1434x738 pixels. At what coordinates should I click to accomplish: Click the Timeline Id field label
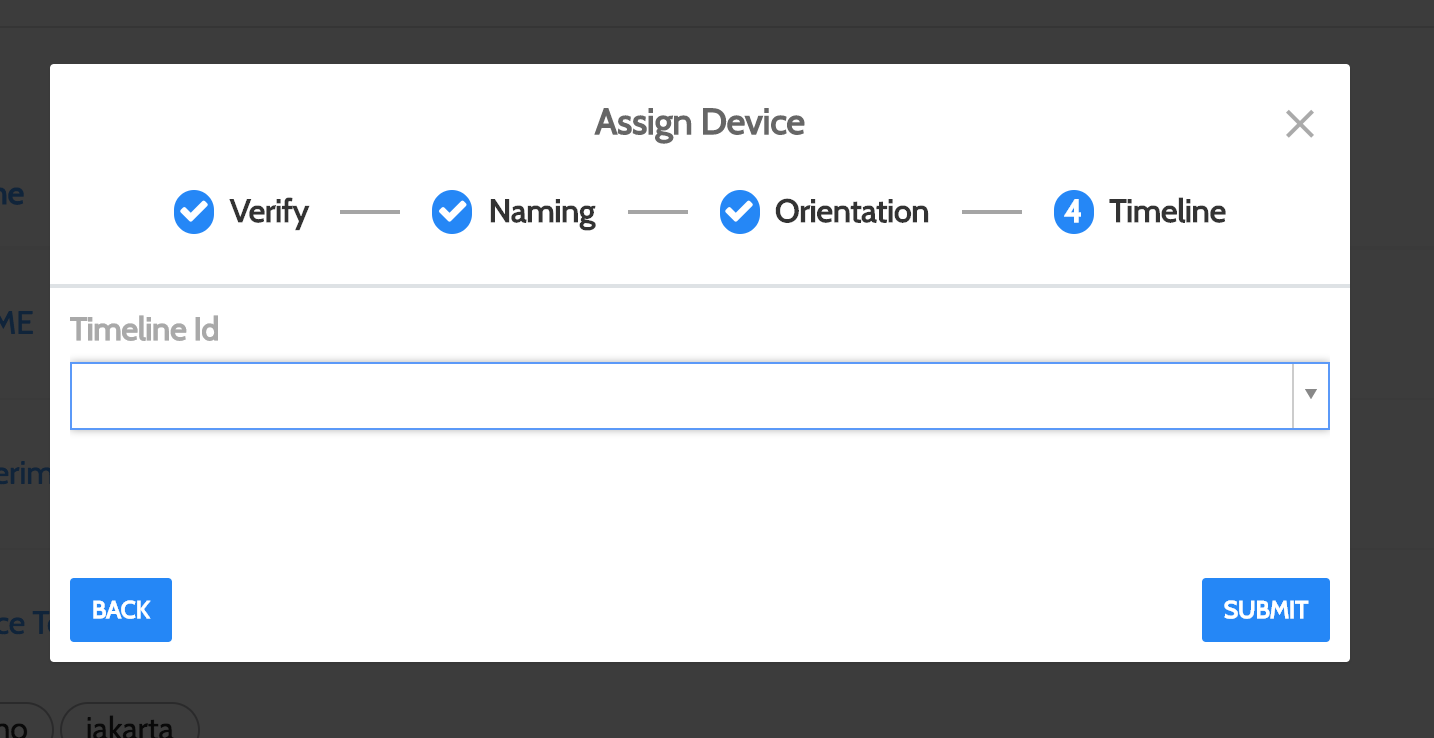tap(145, 329)
